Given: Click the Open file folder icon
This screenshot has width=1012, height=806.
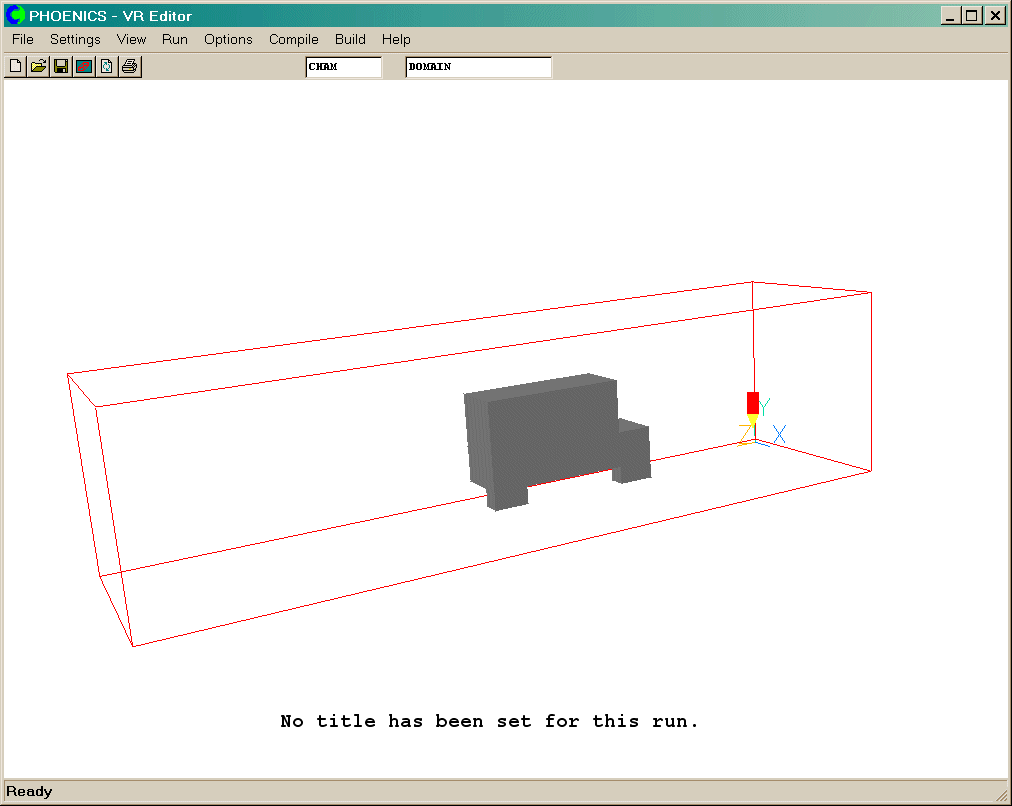Looking at the screenshot, I should tap(38, 67).
